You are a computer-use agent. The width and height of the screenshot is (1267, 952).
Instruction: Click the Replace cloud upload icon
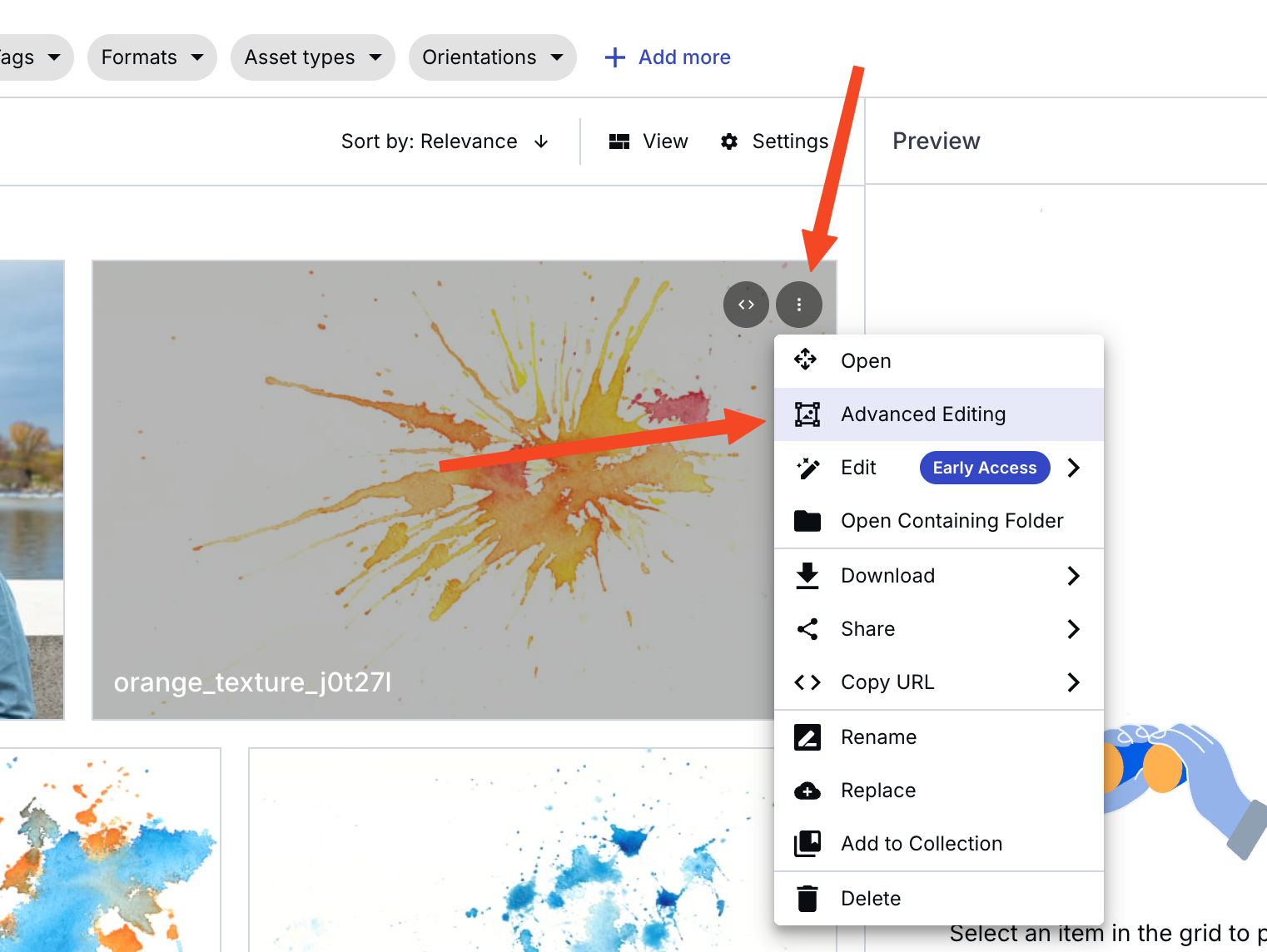coord(807,791)
